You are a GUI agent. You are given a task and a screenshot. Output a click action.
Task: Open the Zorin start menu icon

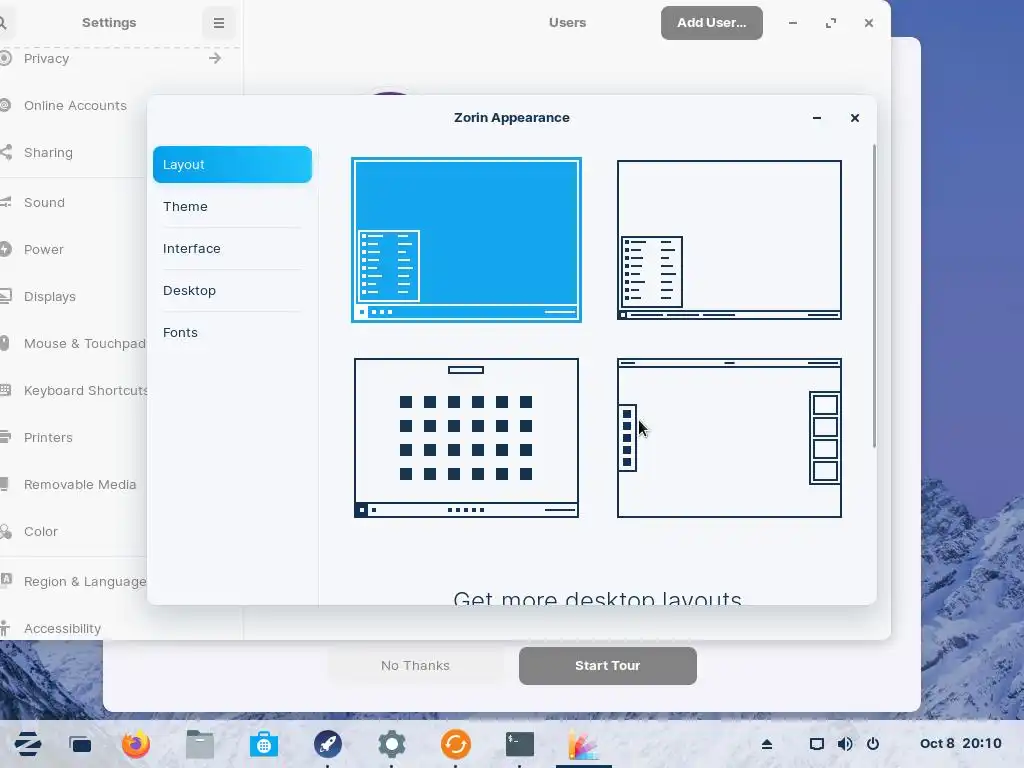(27, 744)
